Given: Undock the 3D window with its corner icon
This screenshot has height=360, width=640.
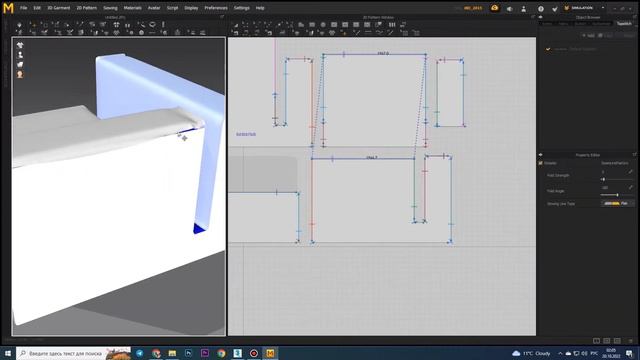Looking at the screenshot, I should point(222,17).
